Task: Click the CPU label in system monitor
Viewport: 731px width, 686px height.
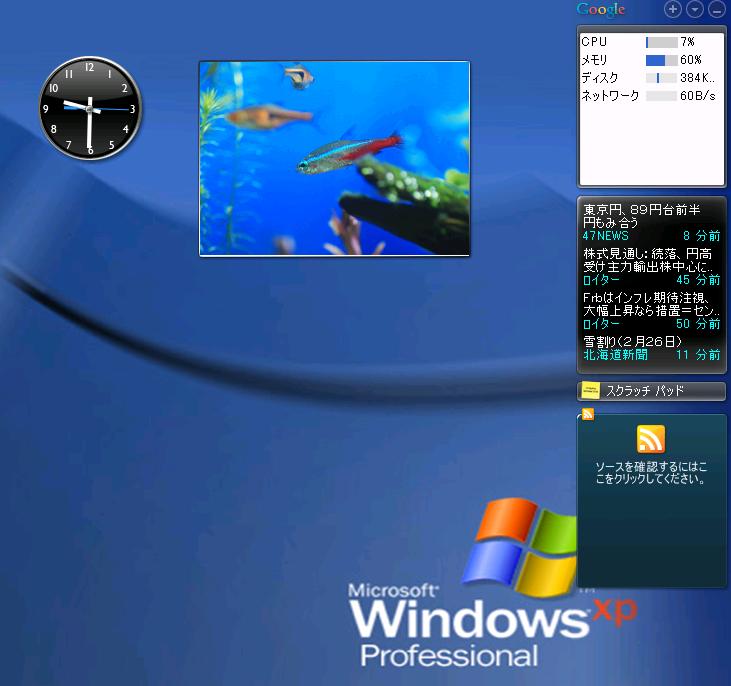Action: (594, 42)
